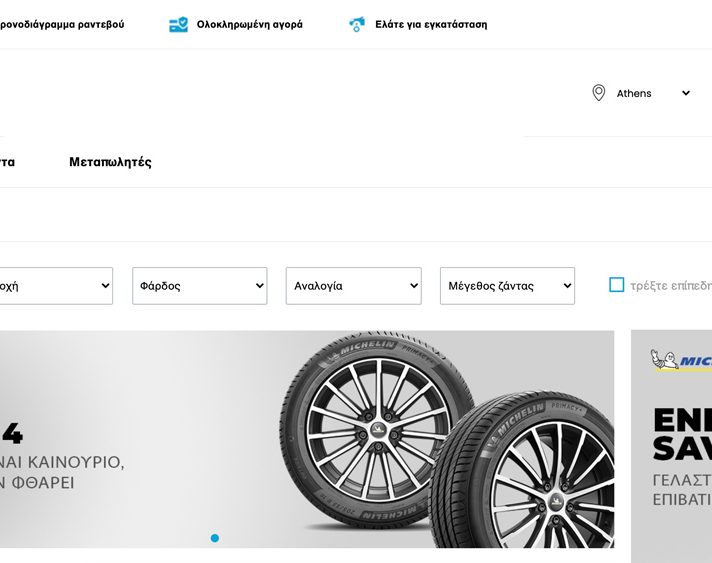Screen dimensions: 712x563
Task: Open the partially visible dropdown ending in 'οχή'
Action: [x=56, y=286]
